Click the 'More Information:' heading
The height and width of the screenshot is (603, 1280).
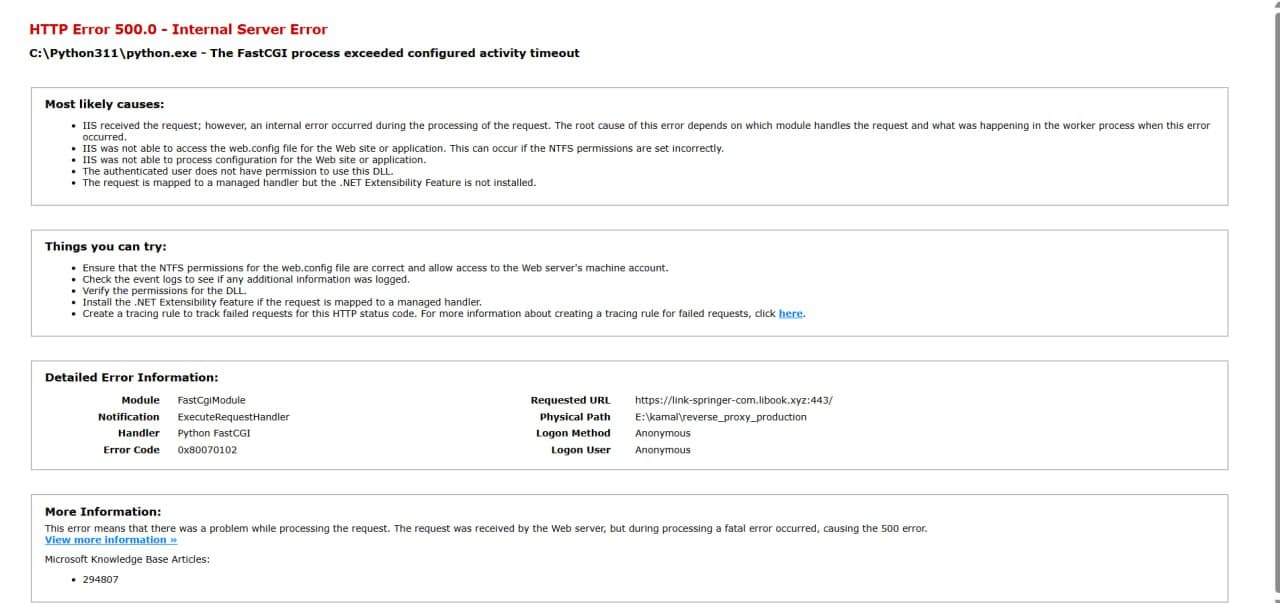point(102,512)
